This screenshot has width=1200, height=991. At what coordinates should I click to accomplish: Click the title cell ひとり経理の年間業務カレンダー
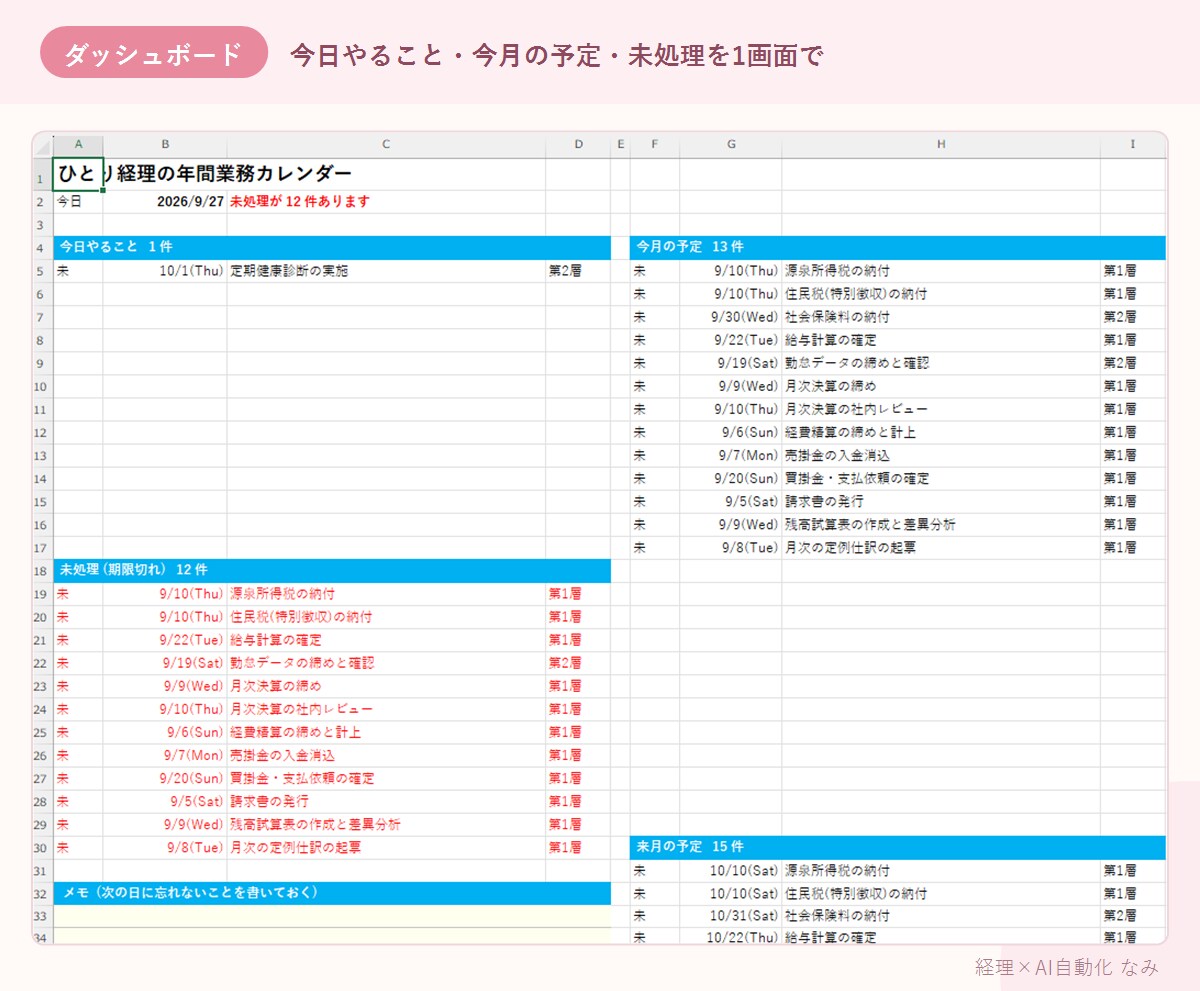click(x=204, y=174)
